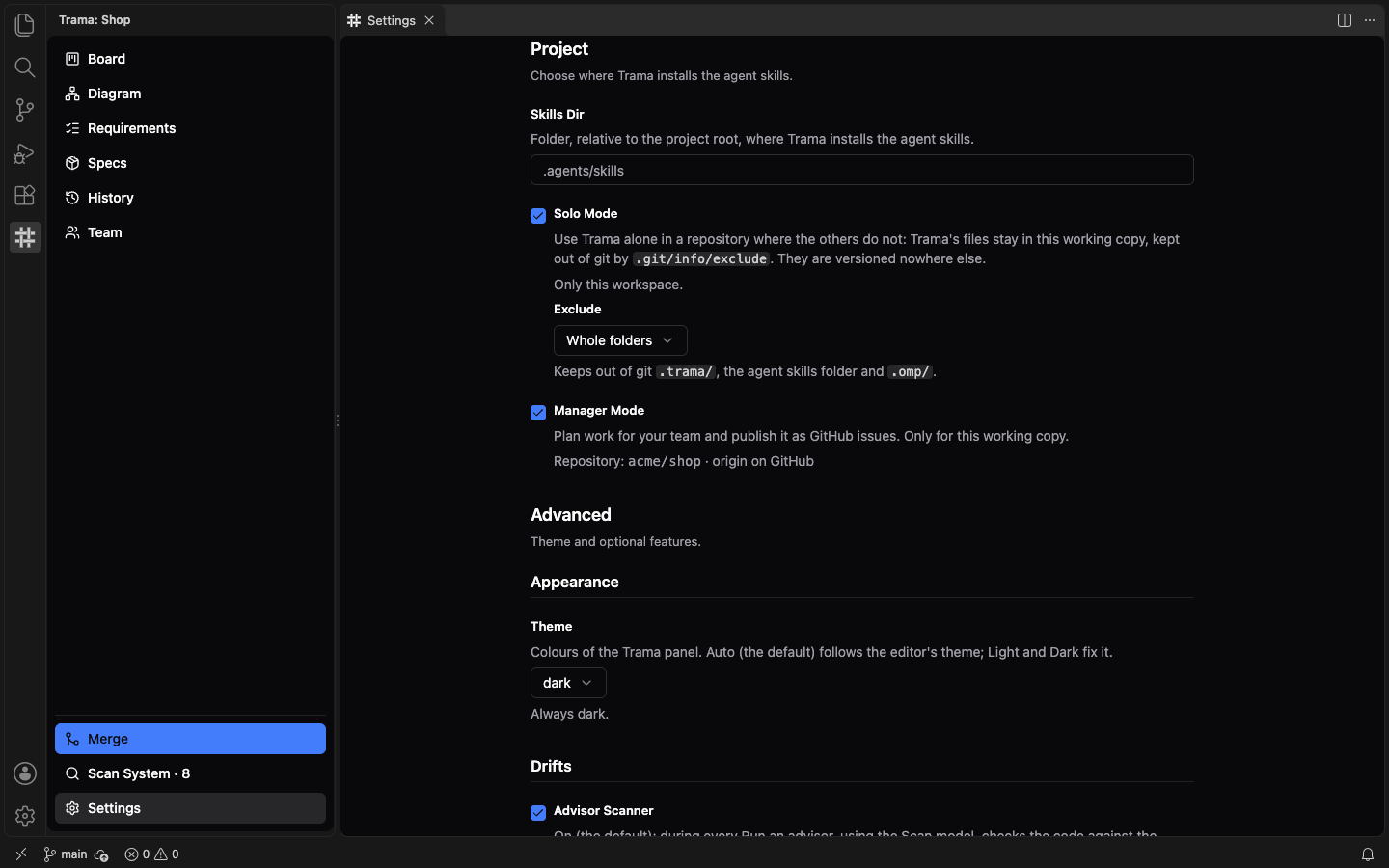Click Scan System · 8
Image resolution: width=1389 pixels, height=868 pixels.
(x=190, y=773)
